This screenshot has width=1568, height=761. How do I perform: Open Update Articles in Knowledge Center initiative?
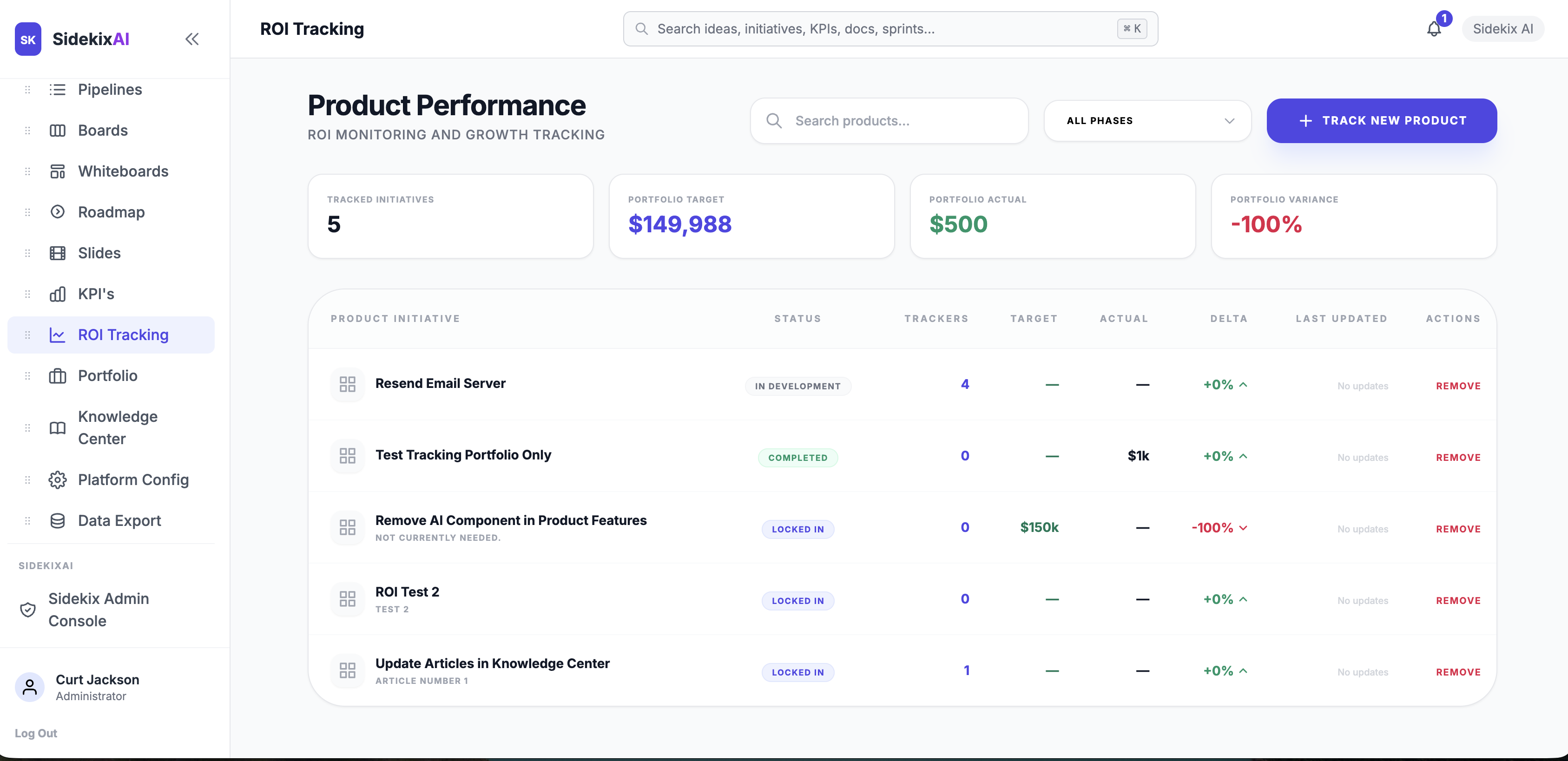coord(492,663)
